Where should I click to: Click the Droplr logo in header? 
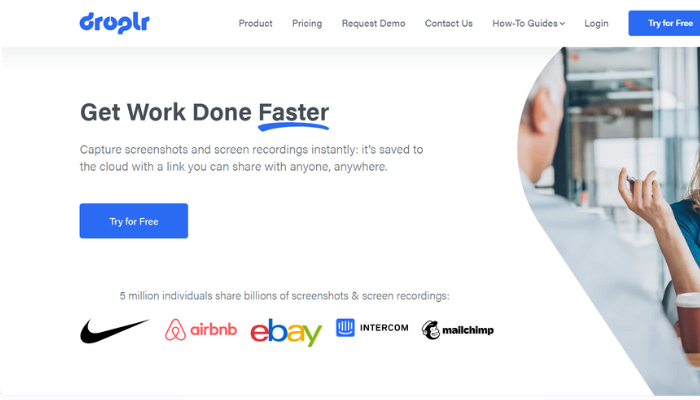click(x=114, y=23)
